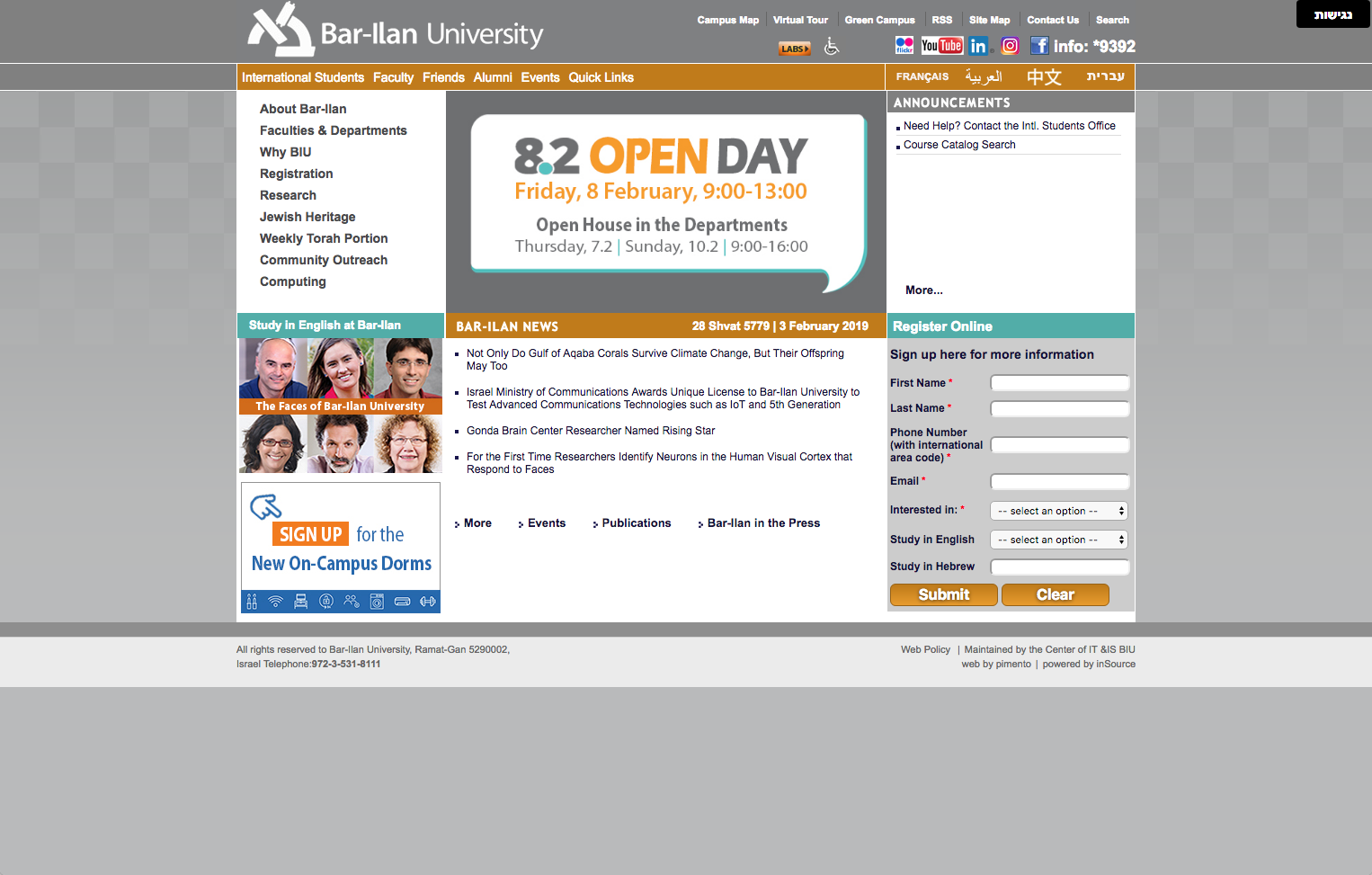Go to Contact Us
Viewport: 1372px width, 875px height.
pyautogui.click(x=1053, y=20)
